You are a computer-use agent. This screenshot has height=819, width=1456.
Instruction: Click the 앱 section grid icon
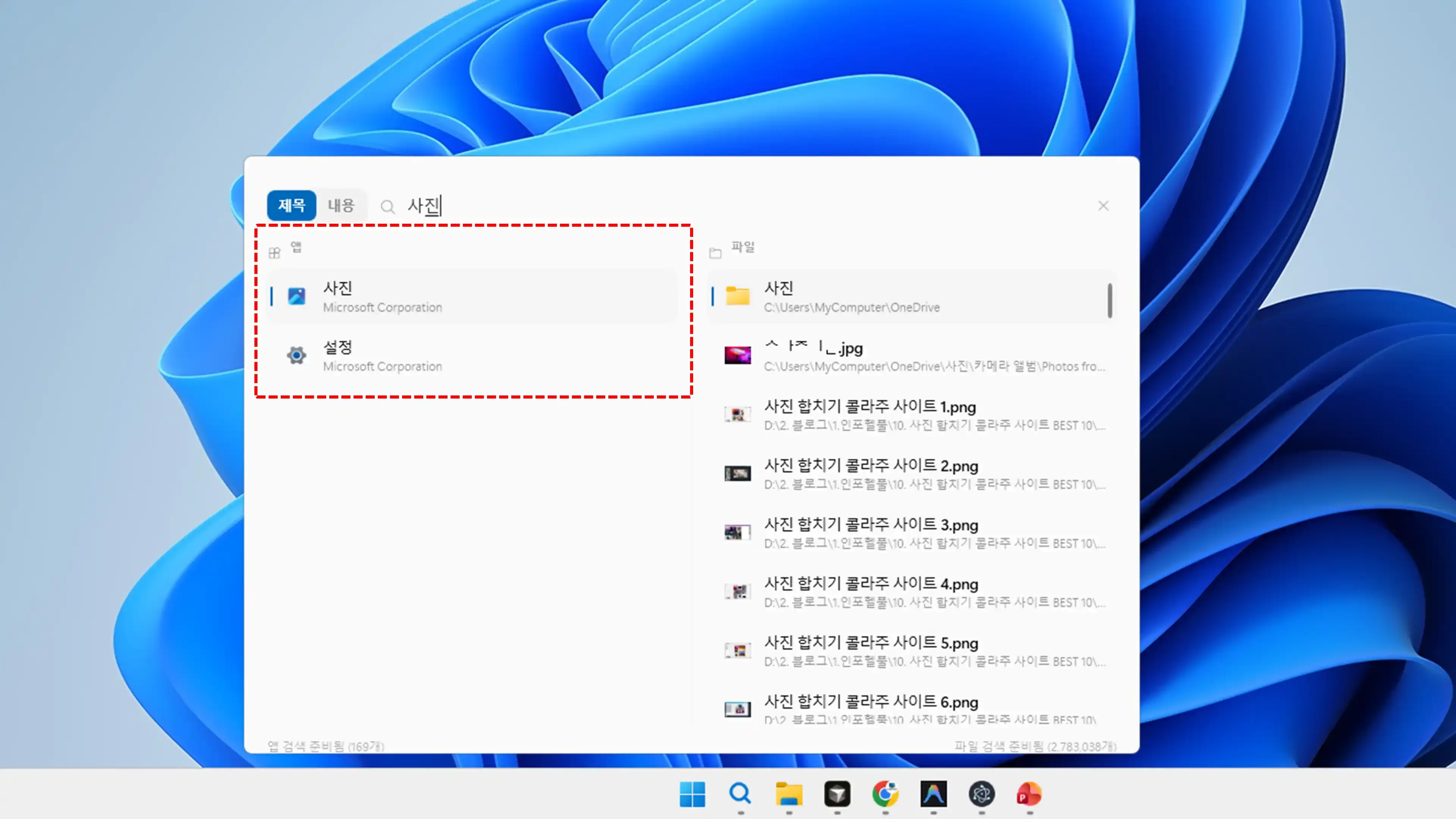[274, 253]
